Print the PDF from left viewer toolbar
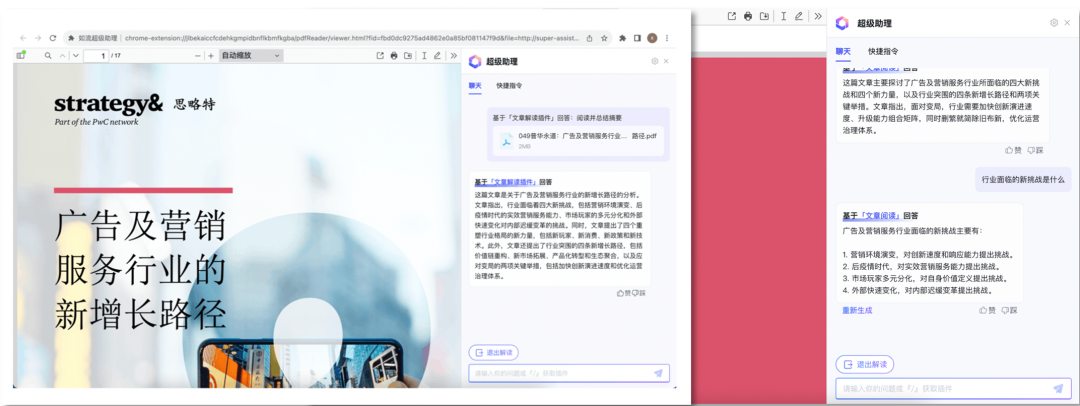The width and height of the screenshot is (1080, 406). click(394, 55)
